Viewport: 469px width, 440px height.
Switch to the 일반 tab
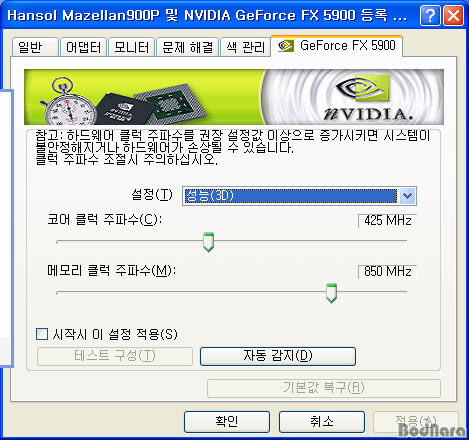pos(35,47)
